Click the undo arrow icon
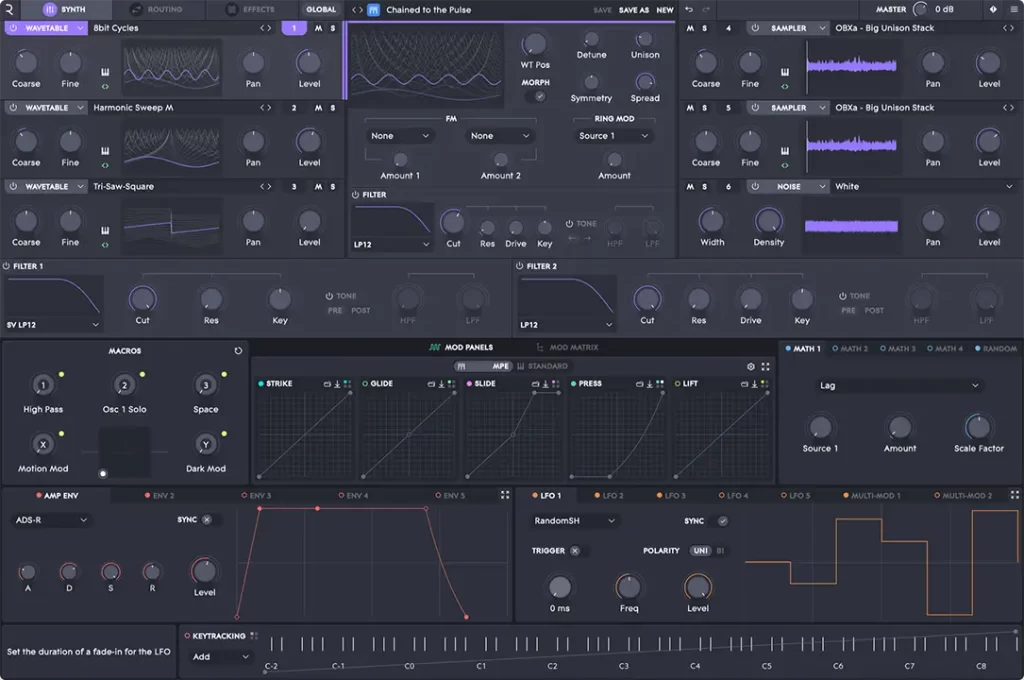1024x680 pixels. coord(689,10)
